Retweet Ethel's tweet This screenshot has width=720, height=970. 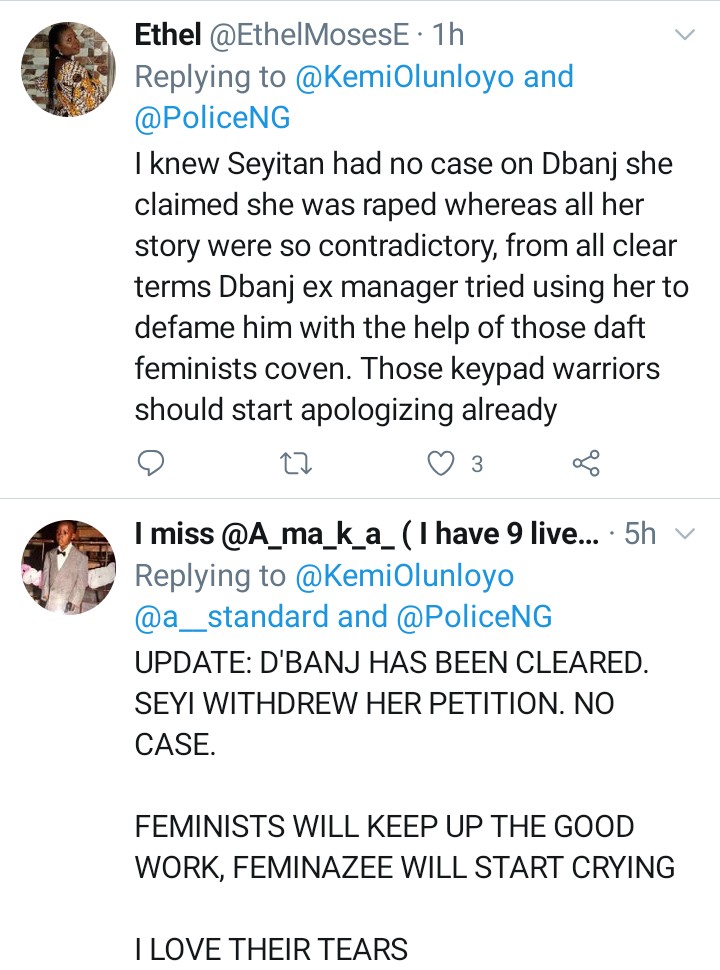coord(295,463)
